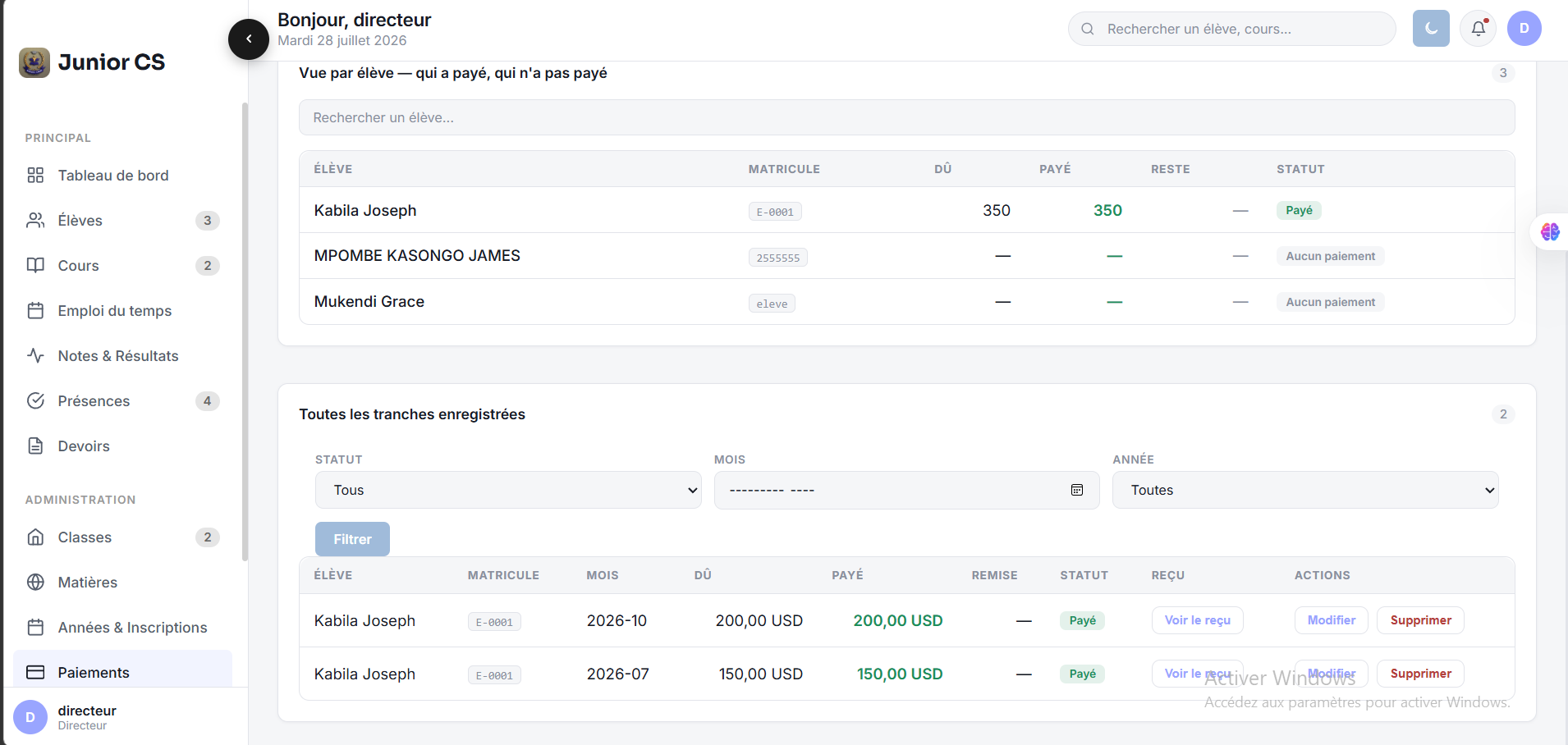This screenshot has width=1568, height=745.
Task: Collapse the sidebar with the arrow button
Action: click(x=249, y=39)
